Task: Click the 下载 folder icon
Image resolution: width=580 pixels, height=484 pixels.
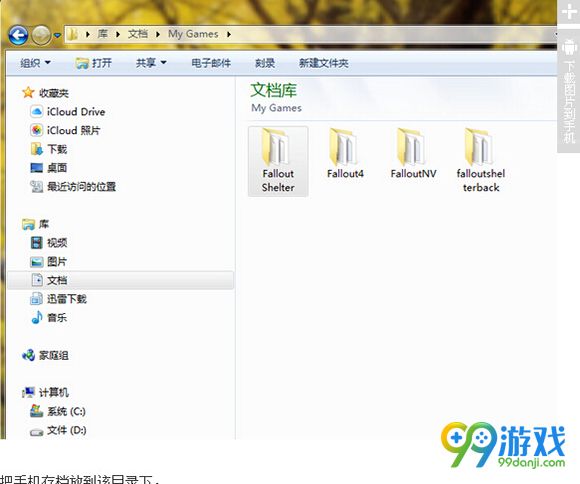Action: [x=36, y=149]
